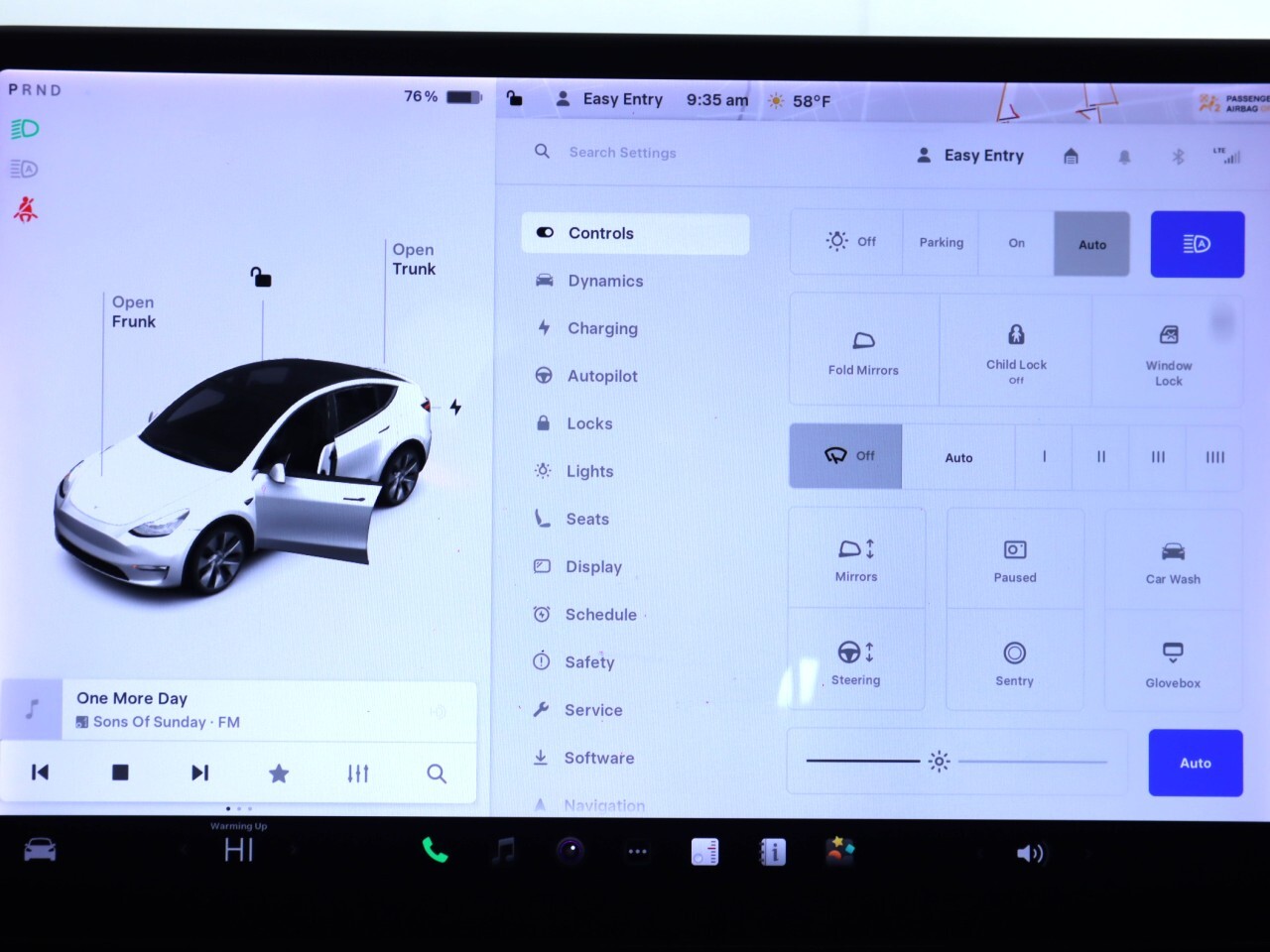Open audio equalizer settings icon
This screenshot has height=952, width=1270.
point(358,773)
